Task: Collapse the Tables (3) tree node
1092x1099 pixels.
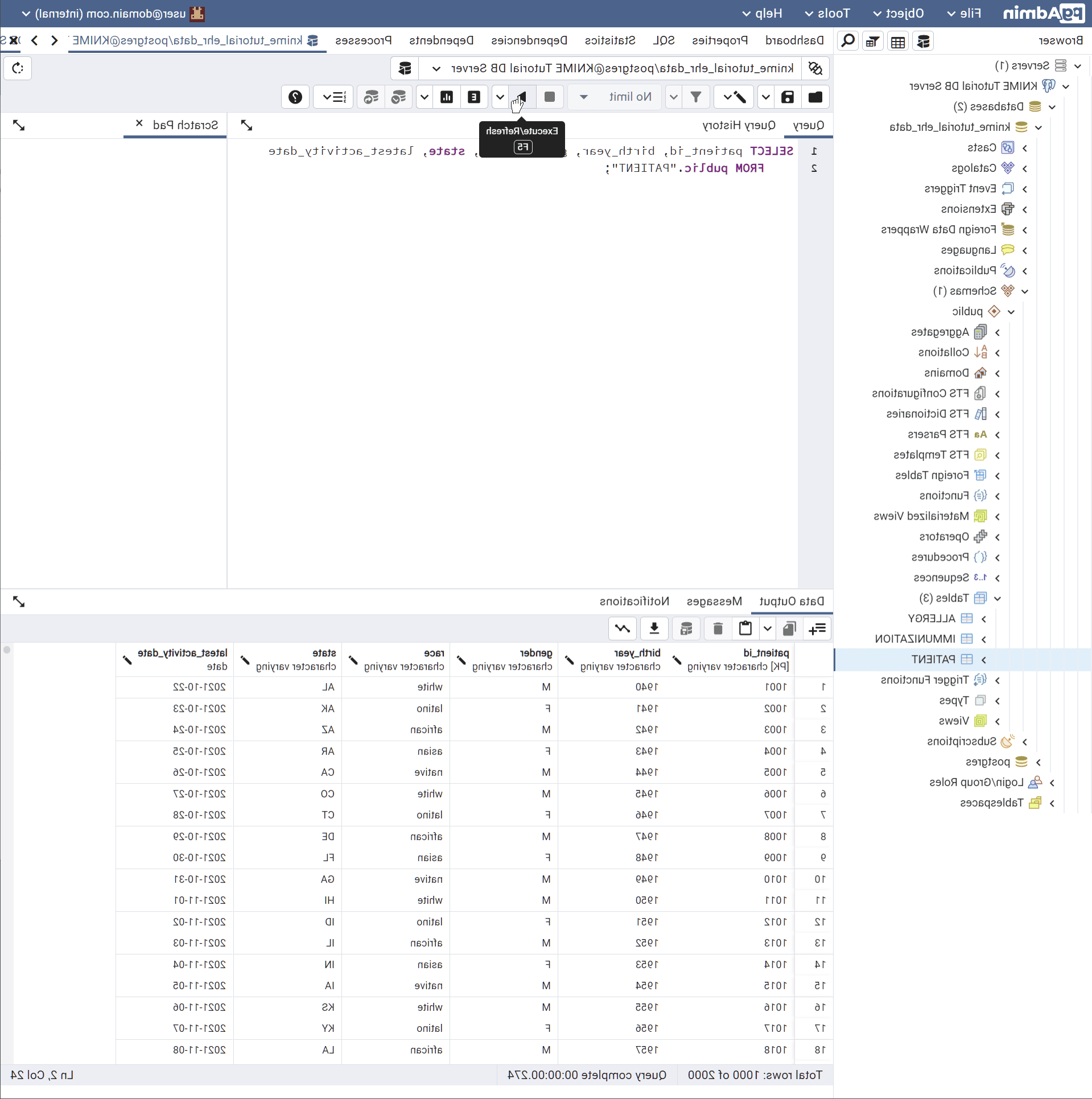Action: point(998,598)
